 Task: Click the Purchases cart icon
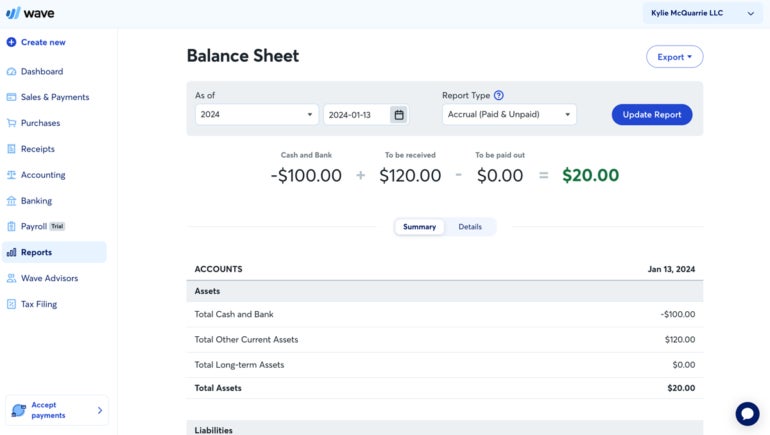(x=11, y=123)
